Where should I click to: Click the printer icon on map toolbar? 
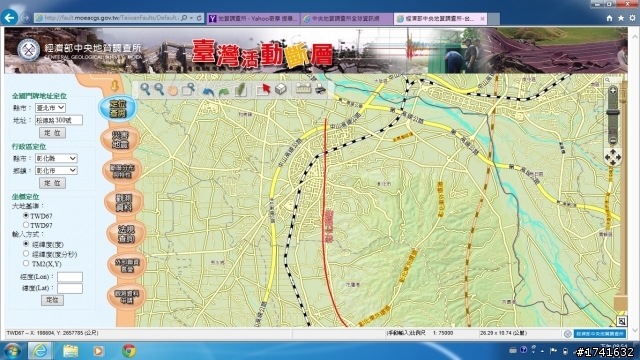[320, 89]
